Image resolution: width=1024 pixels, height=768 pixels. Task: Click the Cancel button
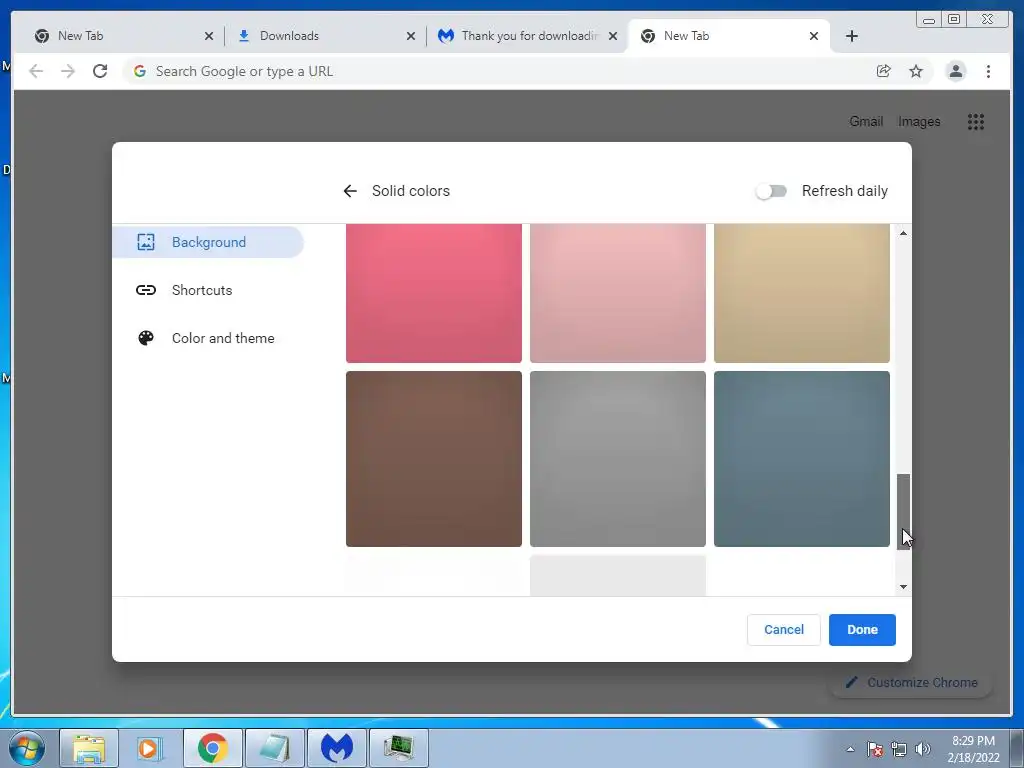[784, 630]
